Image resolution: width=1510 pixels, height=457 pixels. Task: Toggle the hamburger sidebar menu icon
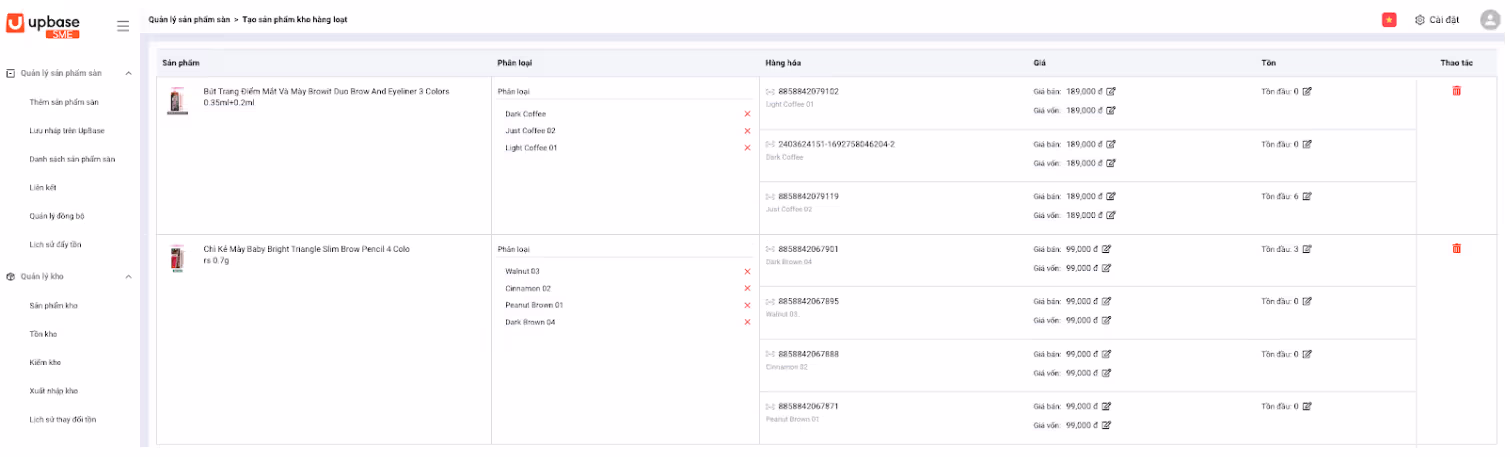pyautogui.click(x=123, y=26)
